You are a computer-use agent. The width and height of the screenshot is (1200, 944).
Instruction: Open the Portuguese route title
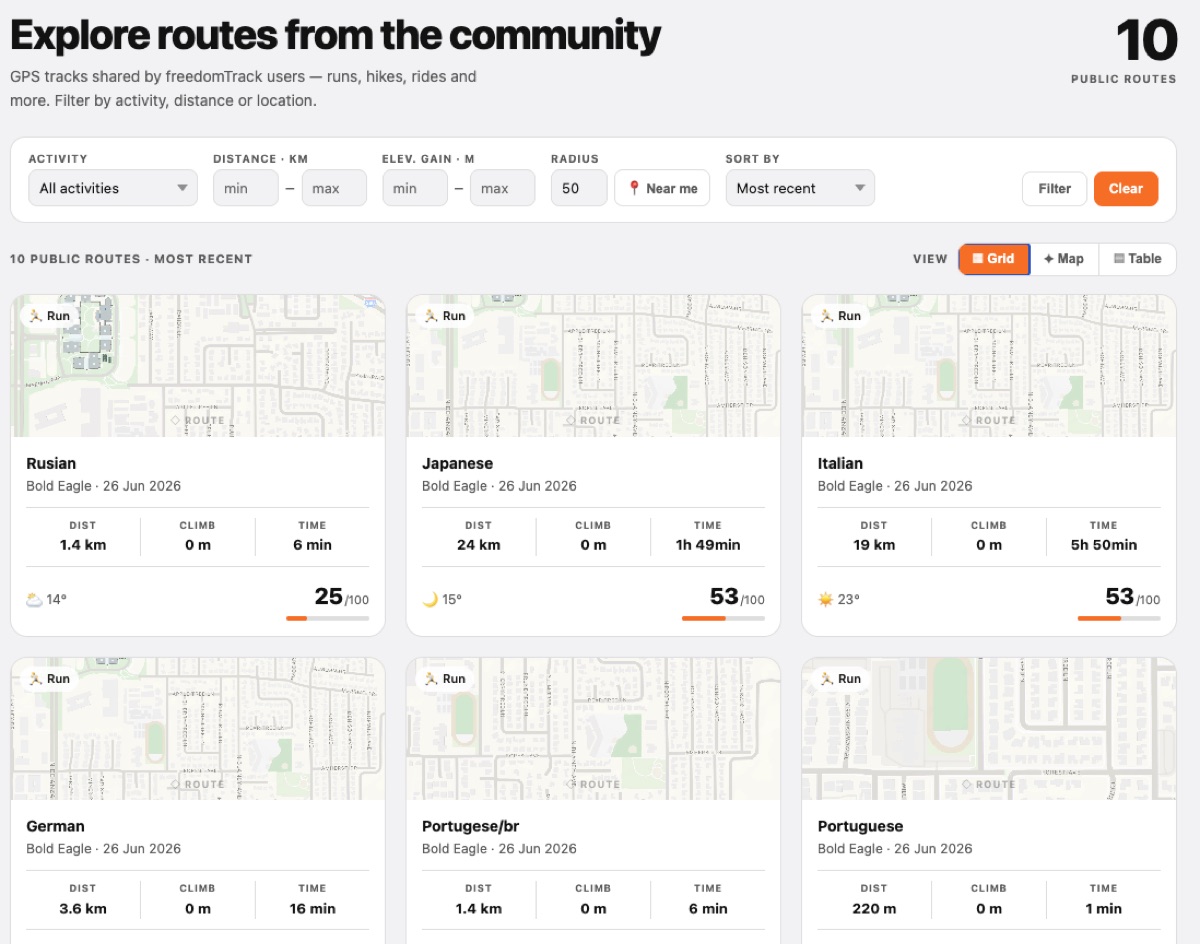860,826
